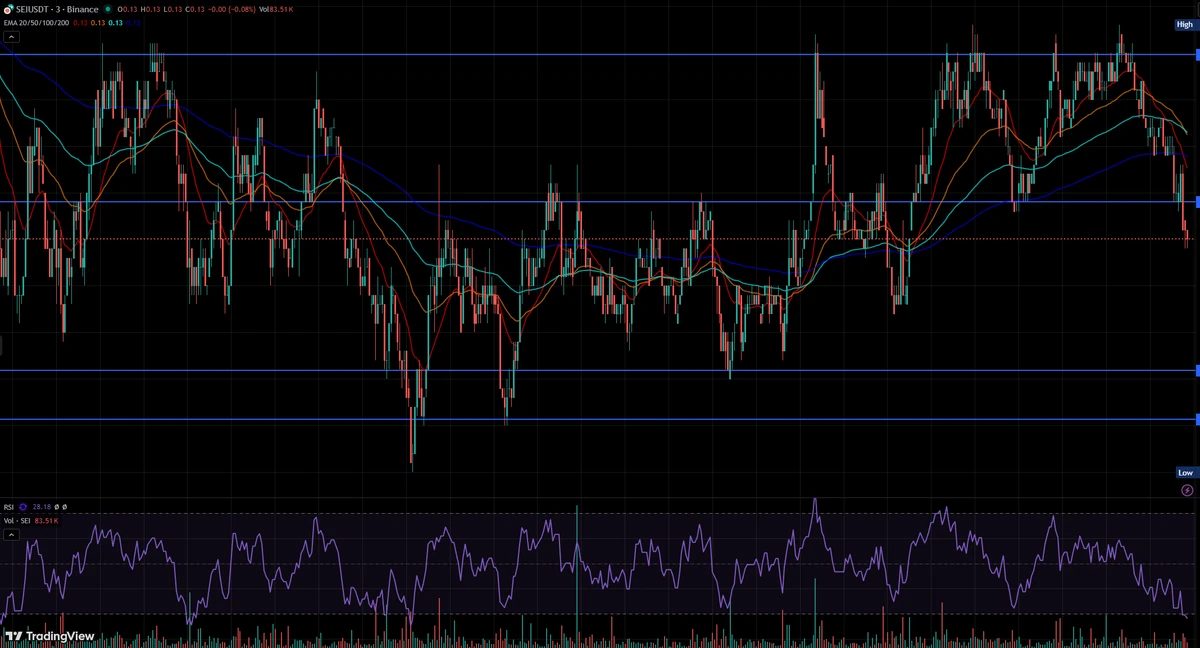Click the orange EMA value in legend
The height and width of the screenshot is (648, 1200).
pos(98,23)
